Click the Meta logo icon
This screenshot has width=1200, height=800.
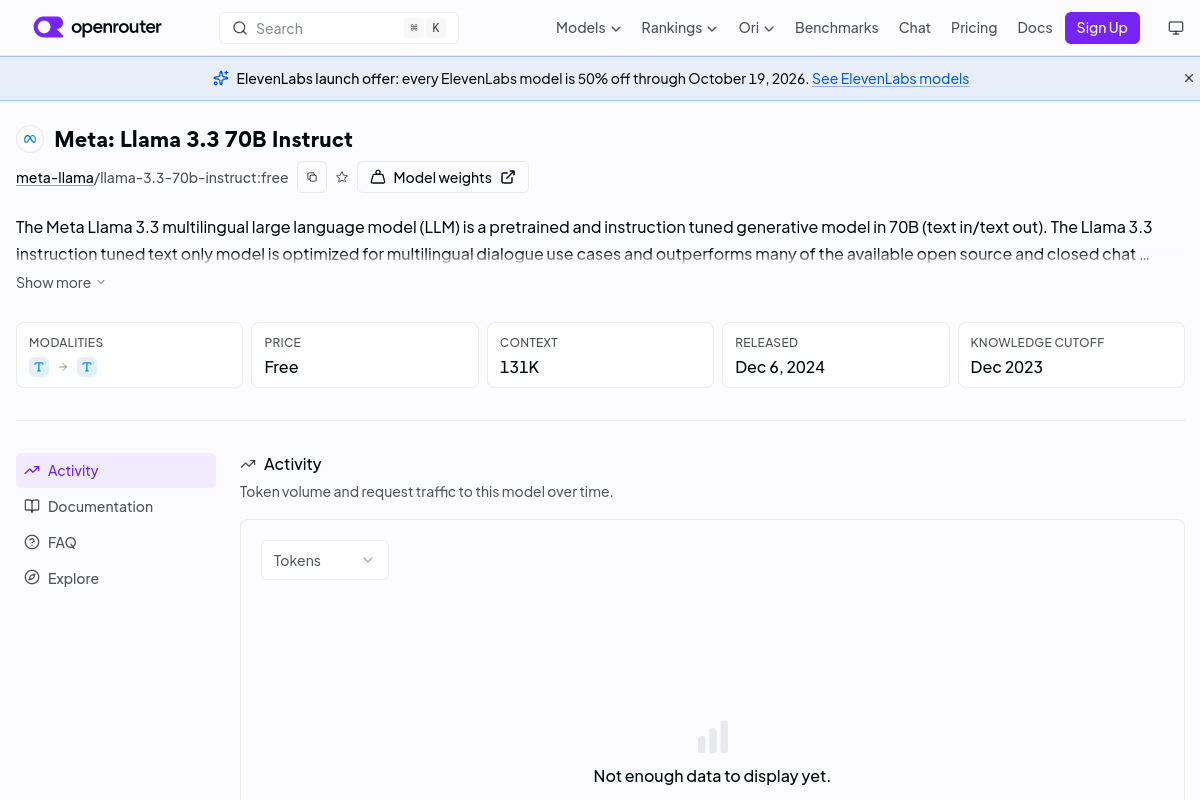click(30, 139)
